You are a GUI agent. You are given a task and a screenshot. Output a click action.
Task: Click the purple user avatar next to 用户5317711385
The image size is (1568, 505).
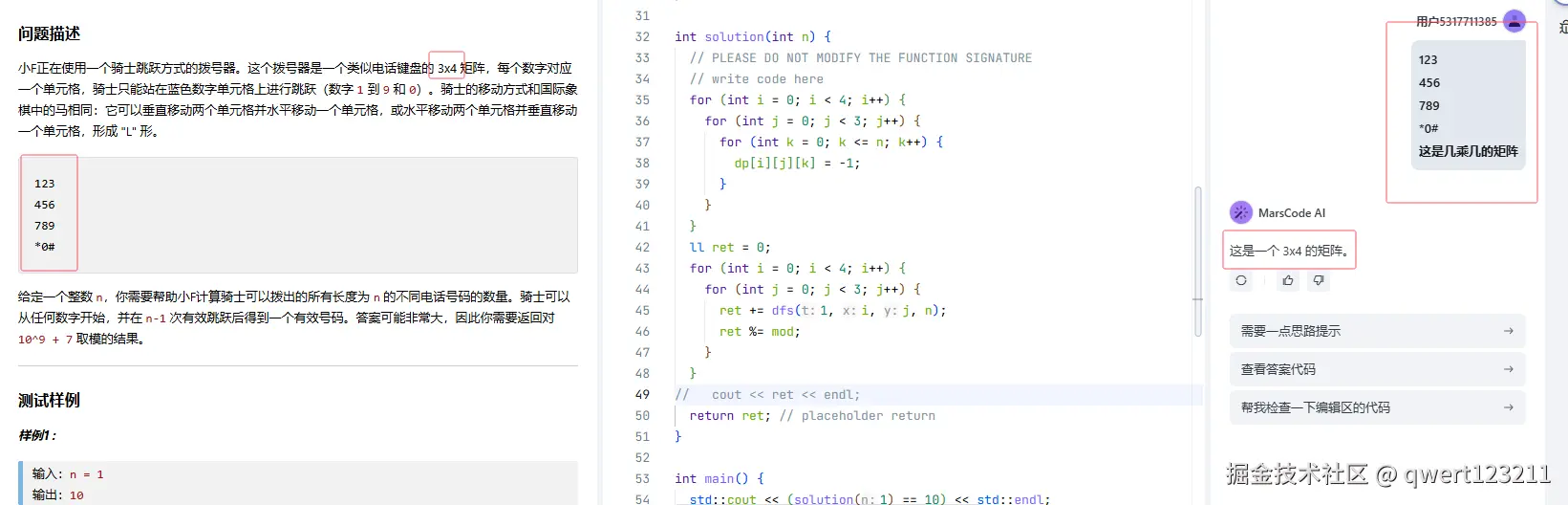pyautogui.click(x=1514, y=21)
